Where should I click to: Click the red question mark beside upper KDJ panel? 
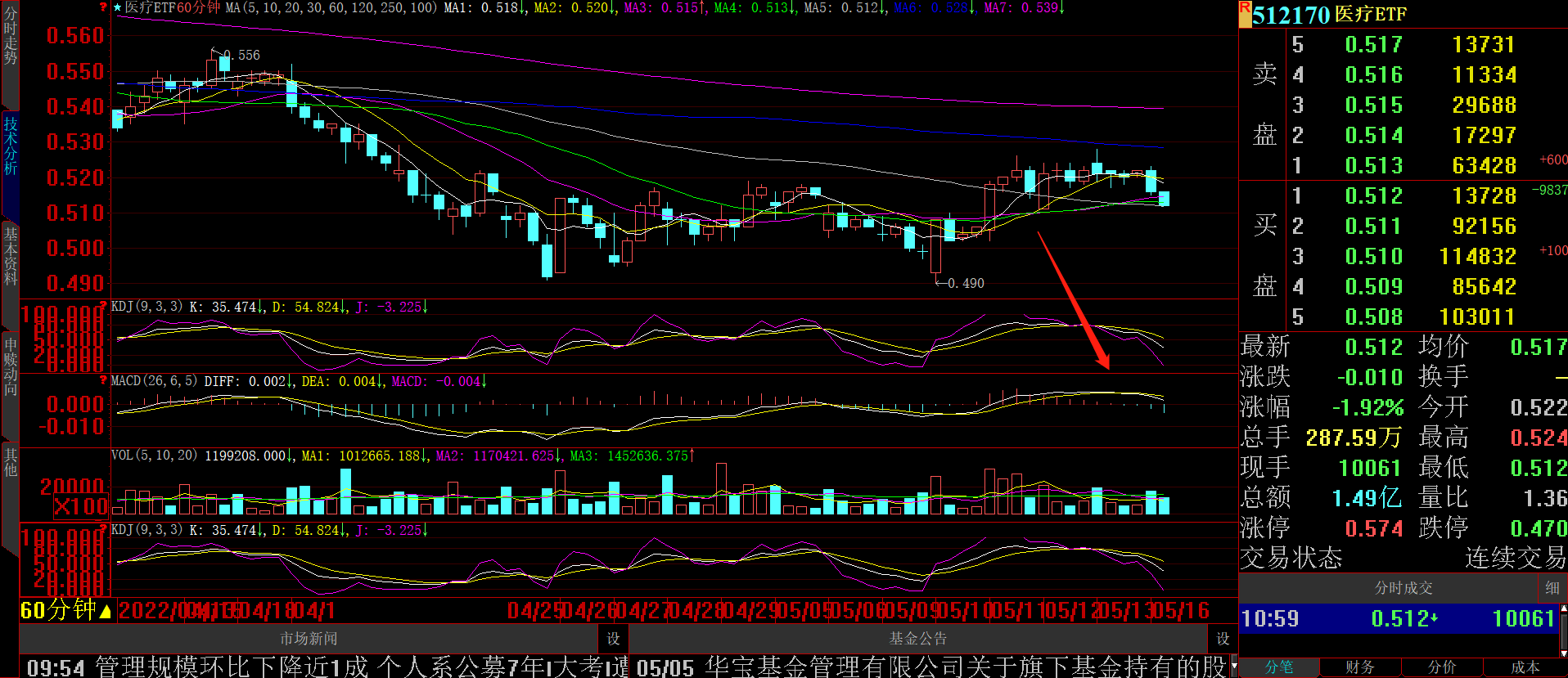click(x=103, y=306)
